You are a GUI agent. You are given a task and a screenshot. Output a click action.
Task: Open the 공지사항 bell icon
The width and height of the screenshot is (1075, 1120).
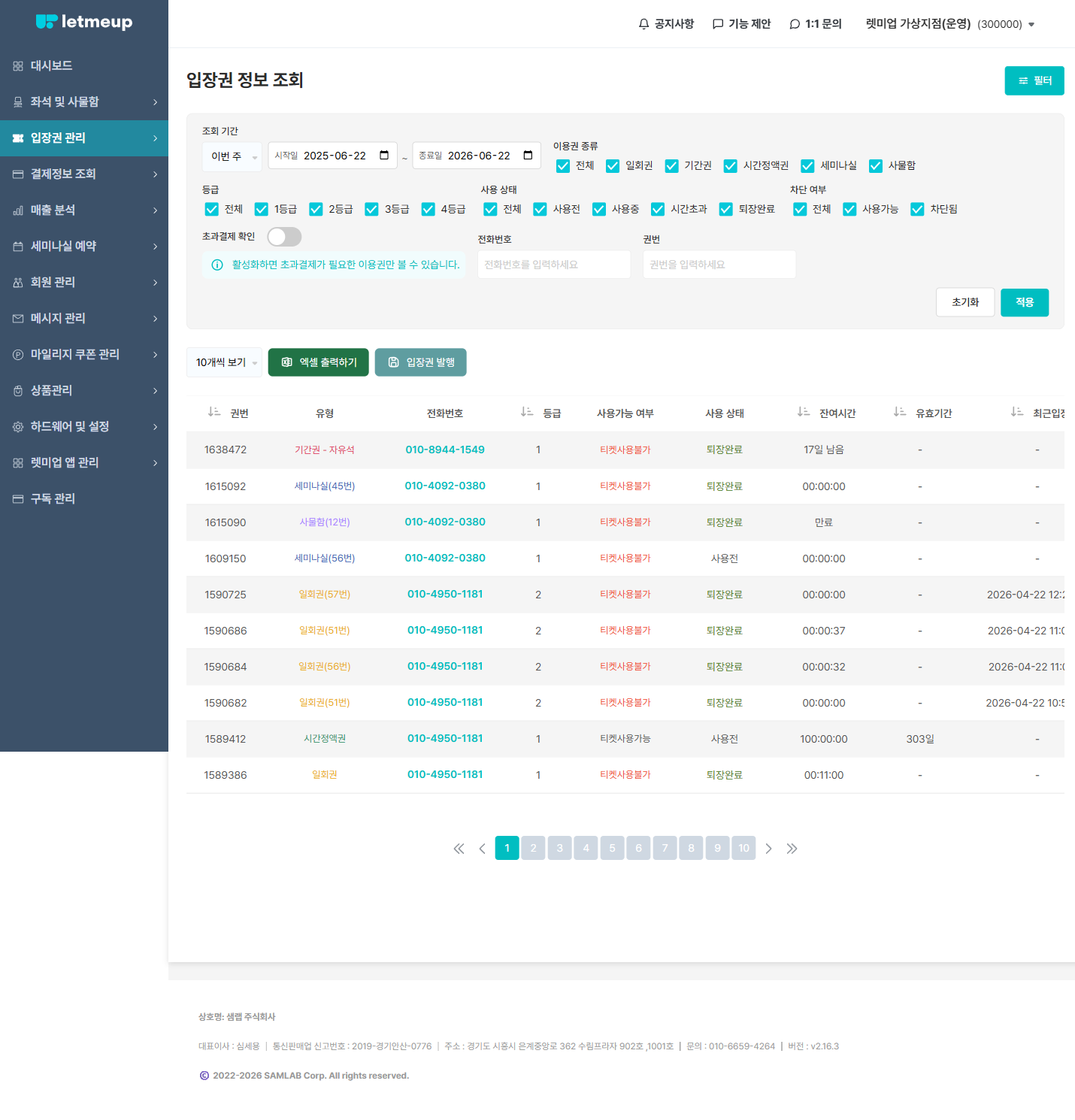[643, 24]
